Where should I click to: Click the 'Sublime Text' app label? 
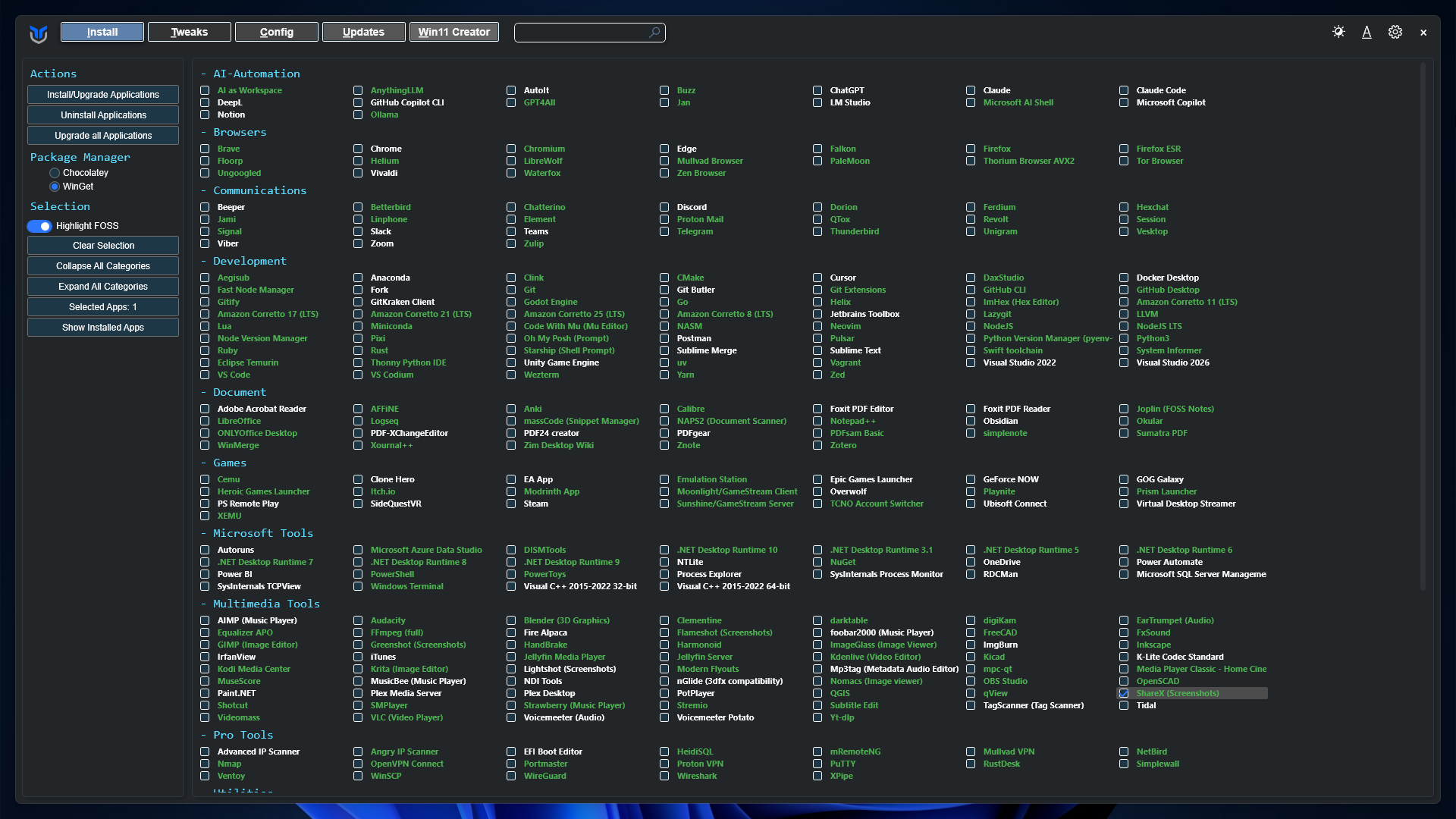[x=855, y=350]
